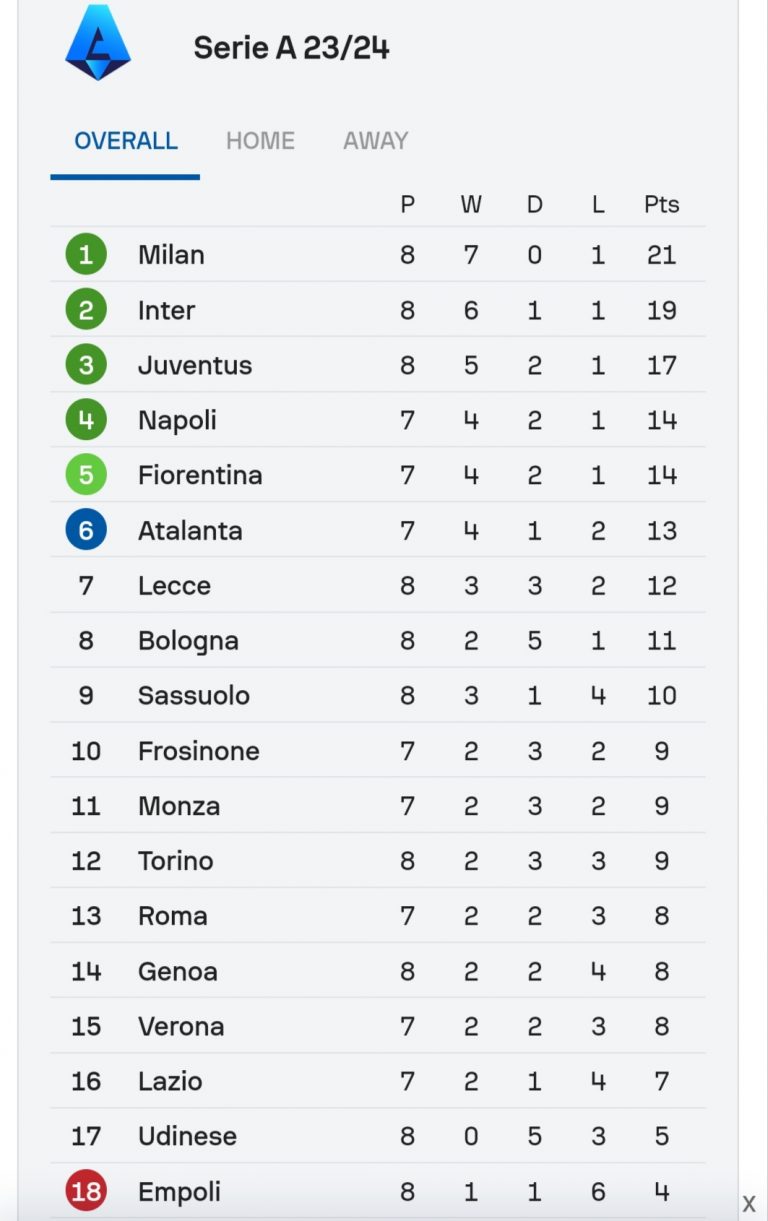Screen dimensions: 768x1221
Task: Click the blue position 6 badge
Action: [86, 530]
